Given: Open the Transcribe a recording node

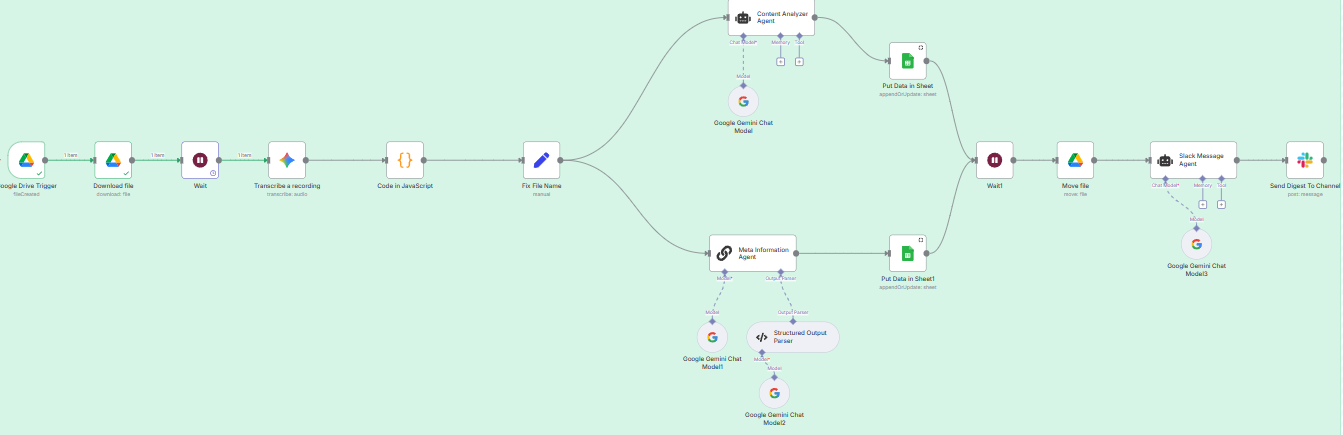Looking at the screenshot, I should [287, 160].
